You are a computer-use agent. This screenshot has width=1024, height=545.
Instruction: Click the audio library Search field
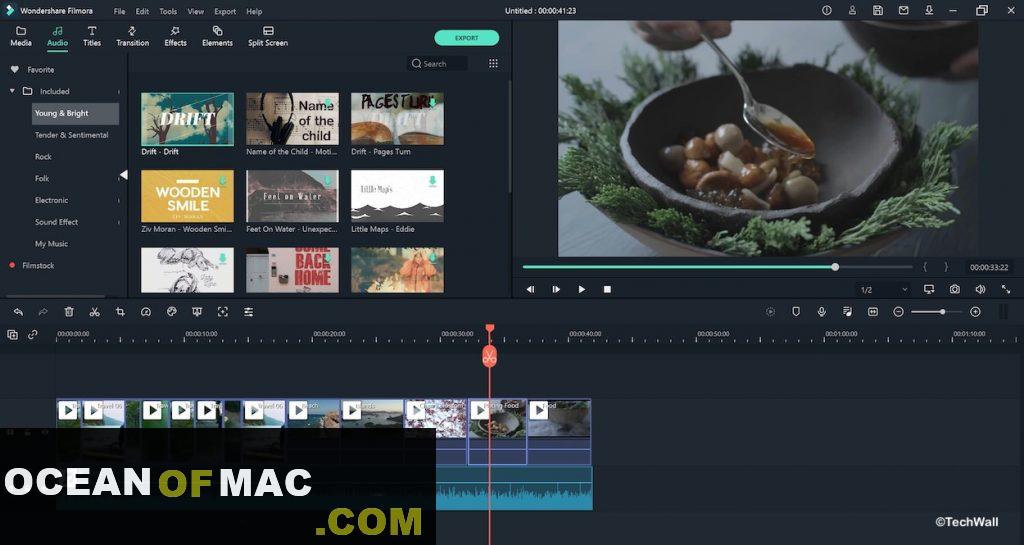437,63
